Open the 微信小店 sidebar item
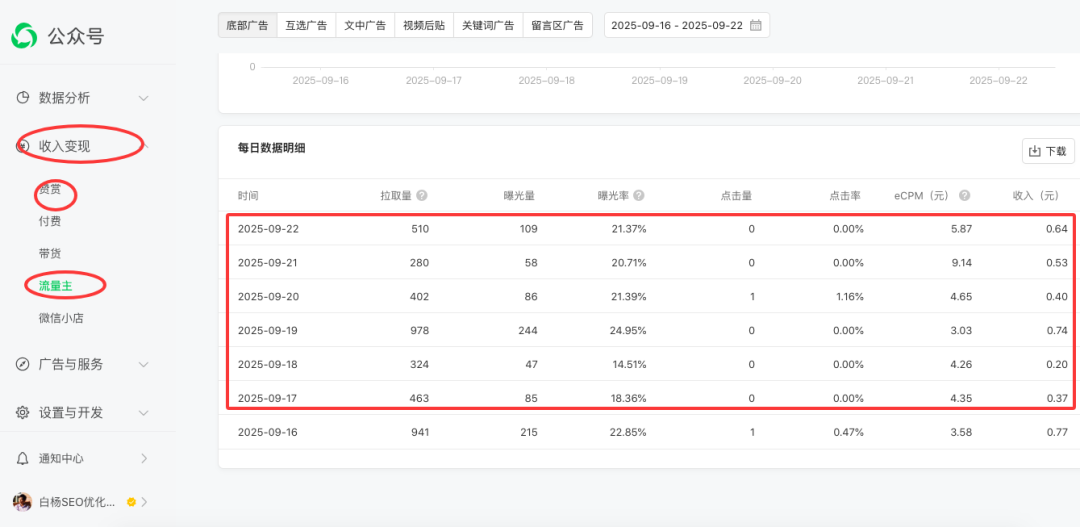1080x527 pixels. (x=62, y=318)
